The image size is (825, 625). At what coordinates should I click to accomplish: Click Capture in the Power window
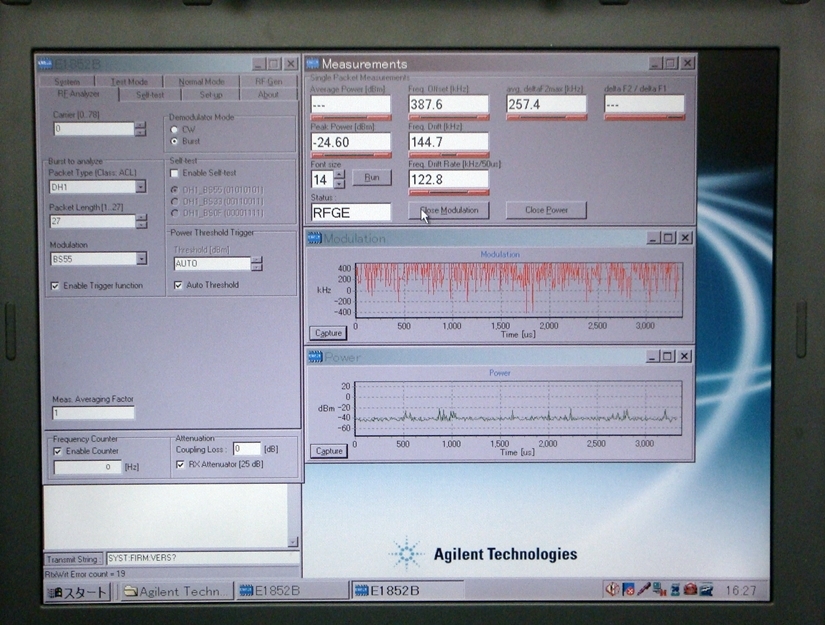[x=329, y=451]
